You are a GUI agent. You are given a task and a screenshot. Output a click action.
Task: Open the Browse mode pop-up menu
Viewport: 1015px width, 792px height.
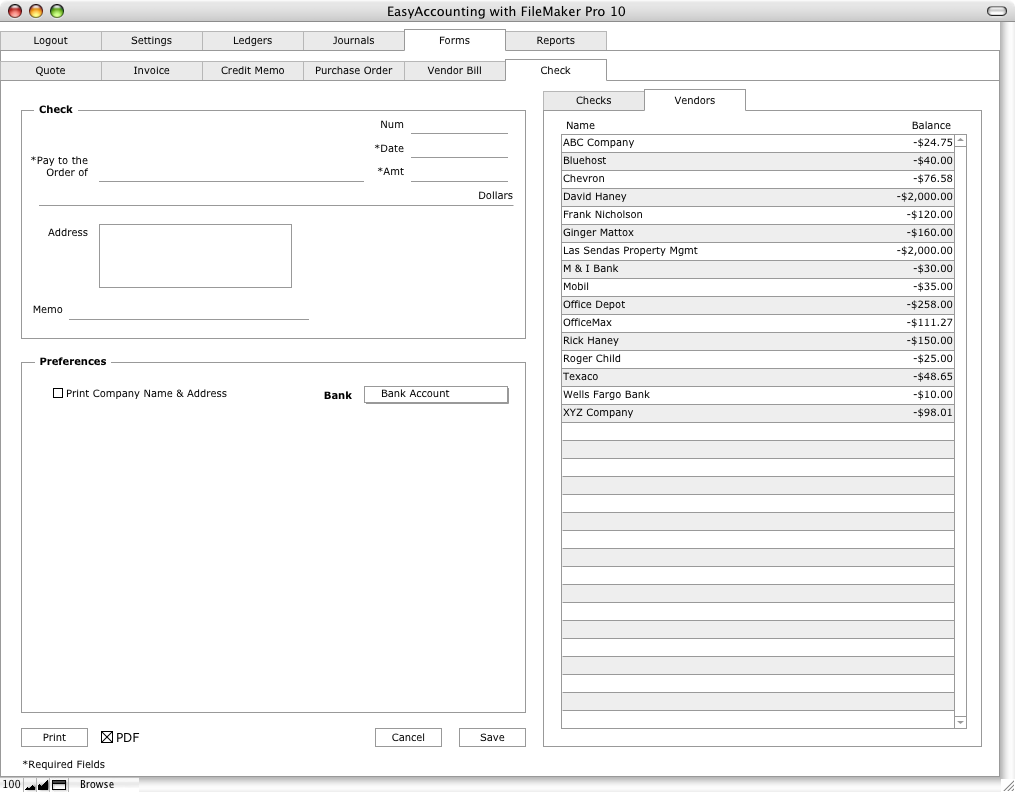[x=97, y=784]
